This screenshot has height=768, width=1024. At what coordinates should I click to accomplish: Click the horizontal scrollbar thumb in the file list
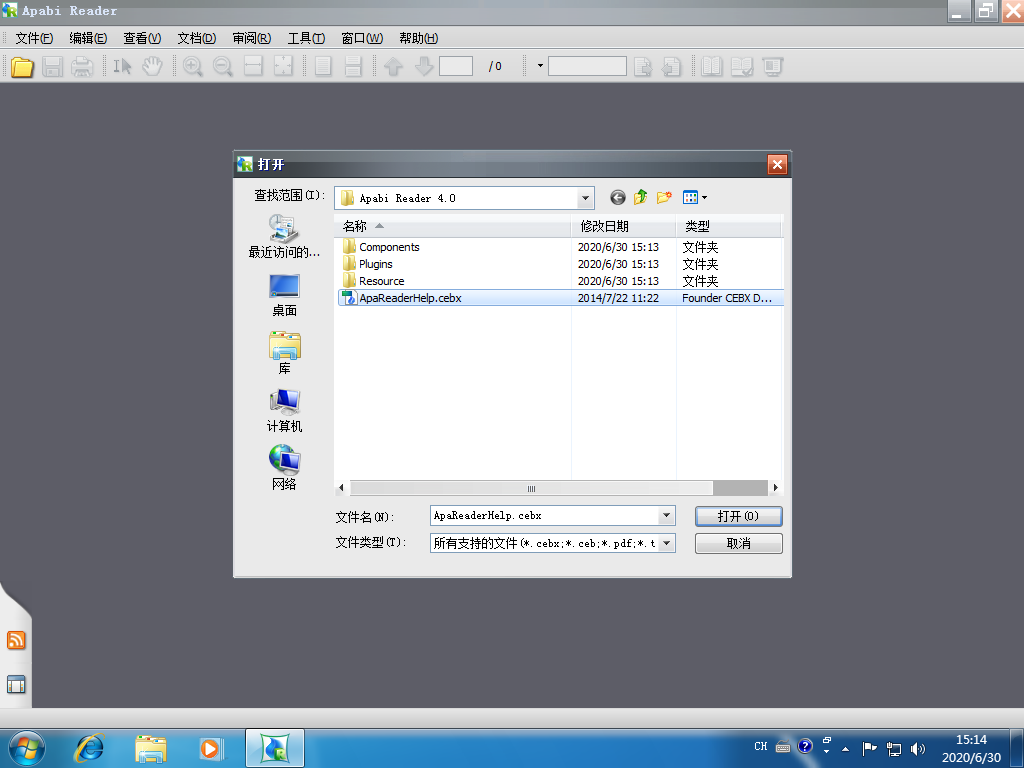[532, 488]
